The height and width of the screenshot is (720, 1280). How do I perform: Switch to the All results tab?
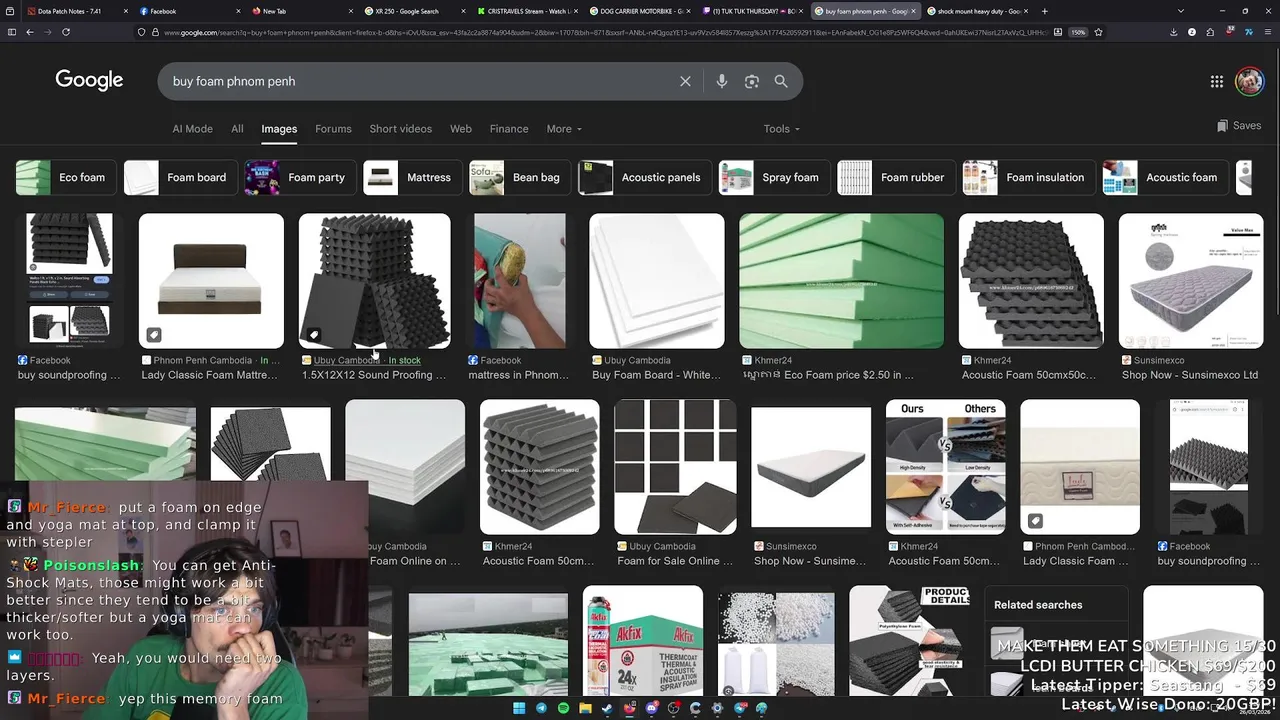[x=237, y=129]
